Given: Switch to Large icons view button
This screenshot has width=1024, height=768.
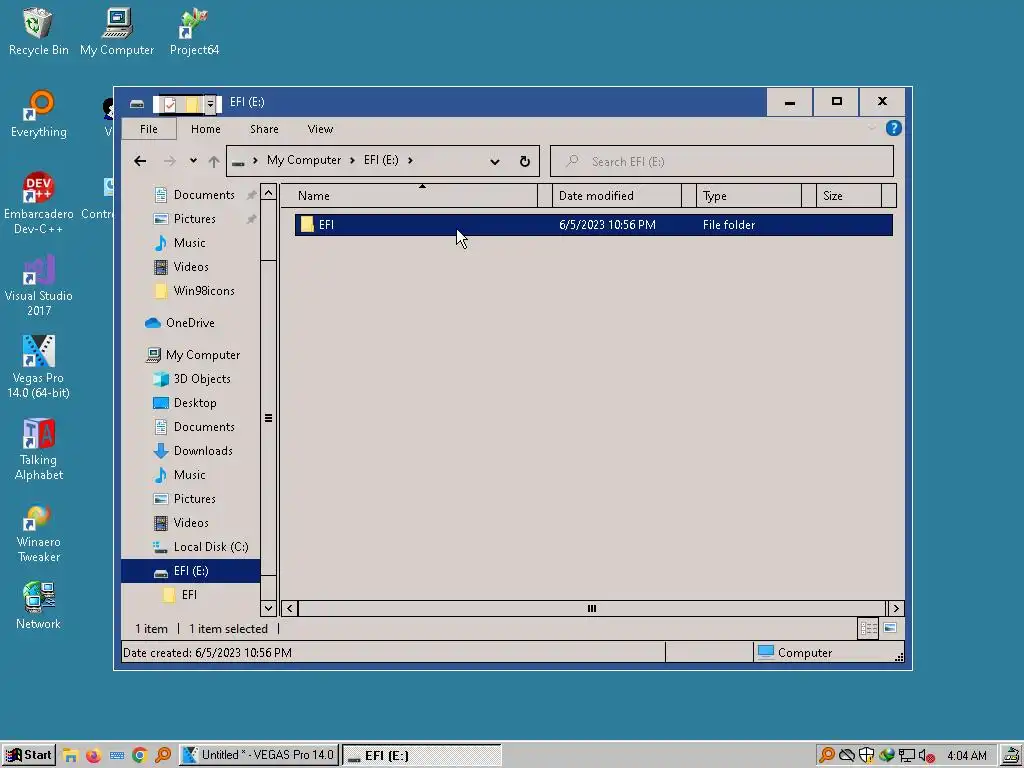Looking at the screenshot, I should click(x=890, y=628).
